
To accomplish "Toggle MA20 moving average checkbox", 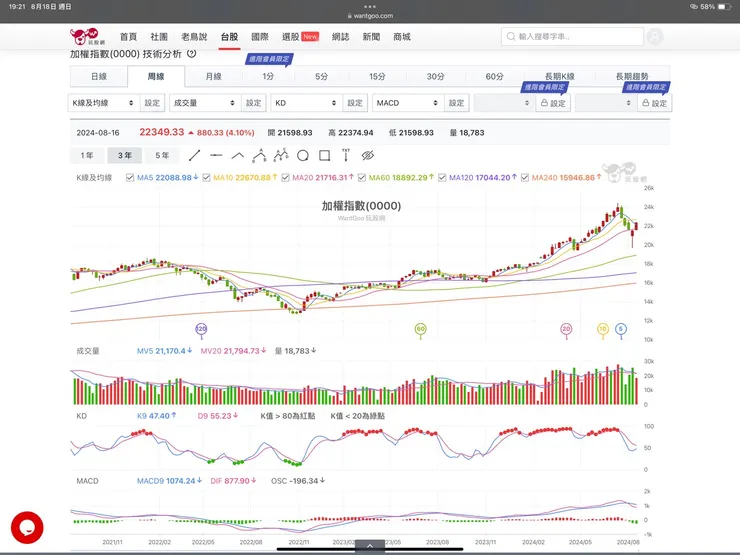I will pyautogui.click(x=285, y=177).
